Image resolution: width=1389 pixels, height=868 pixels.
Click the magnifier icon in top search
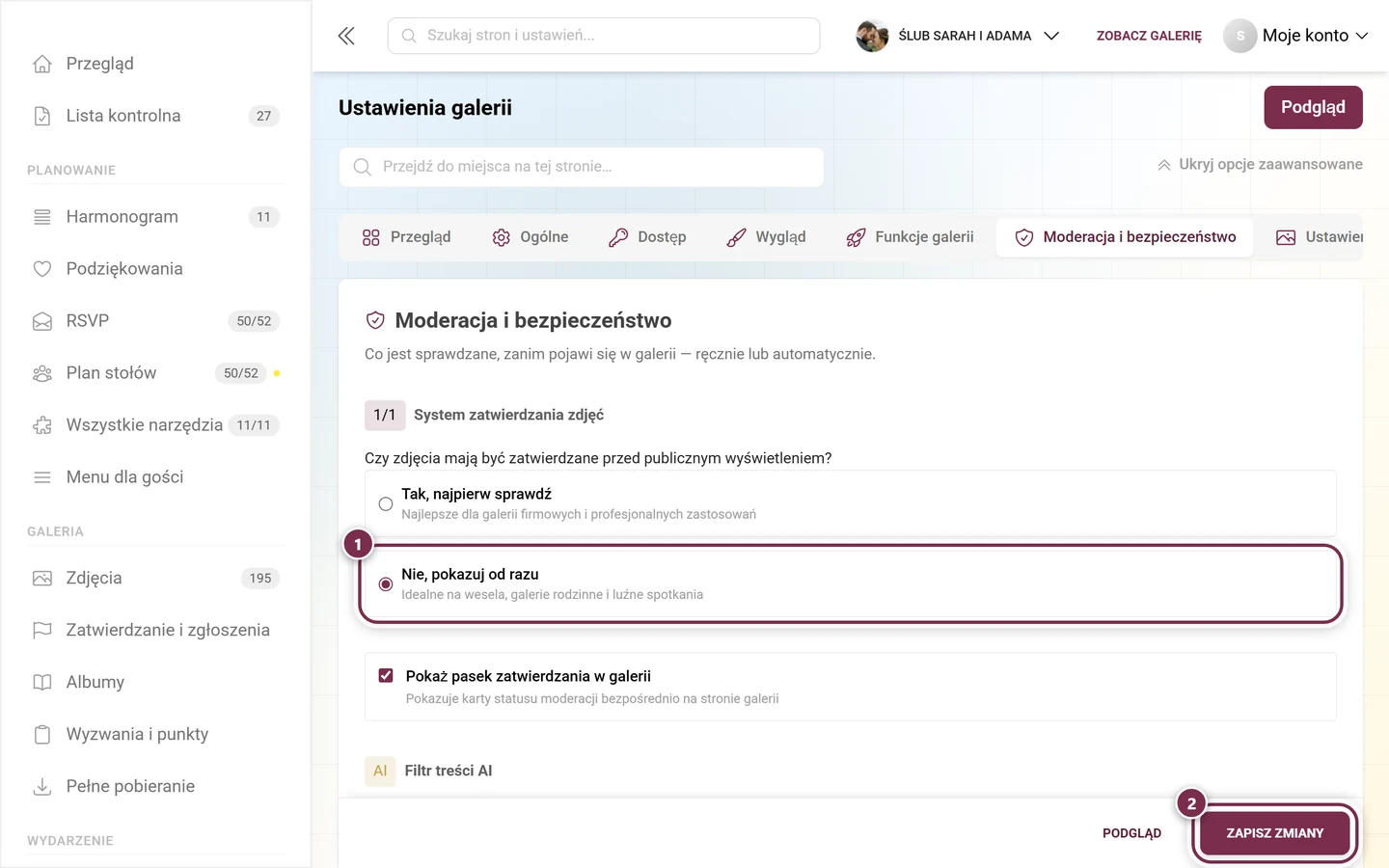coord(409,36)
